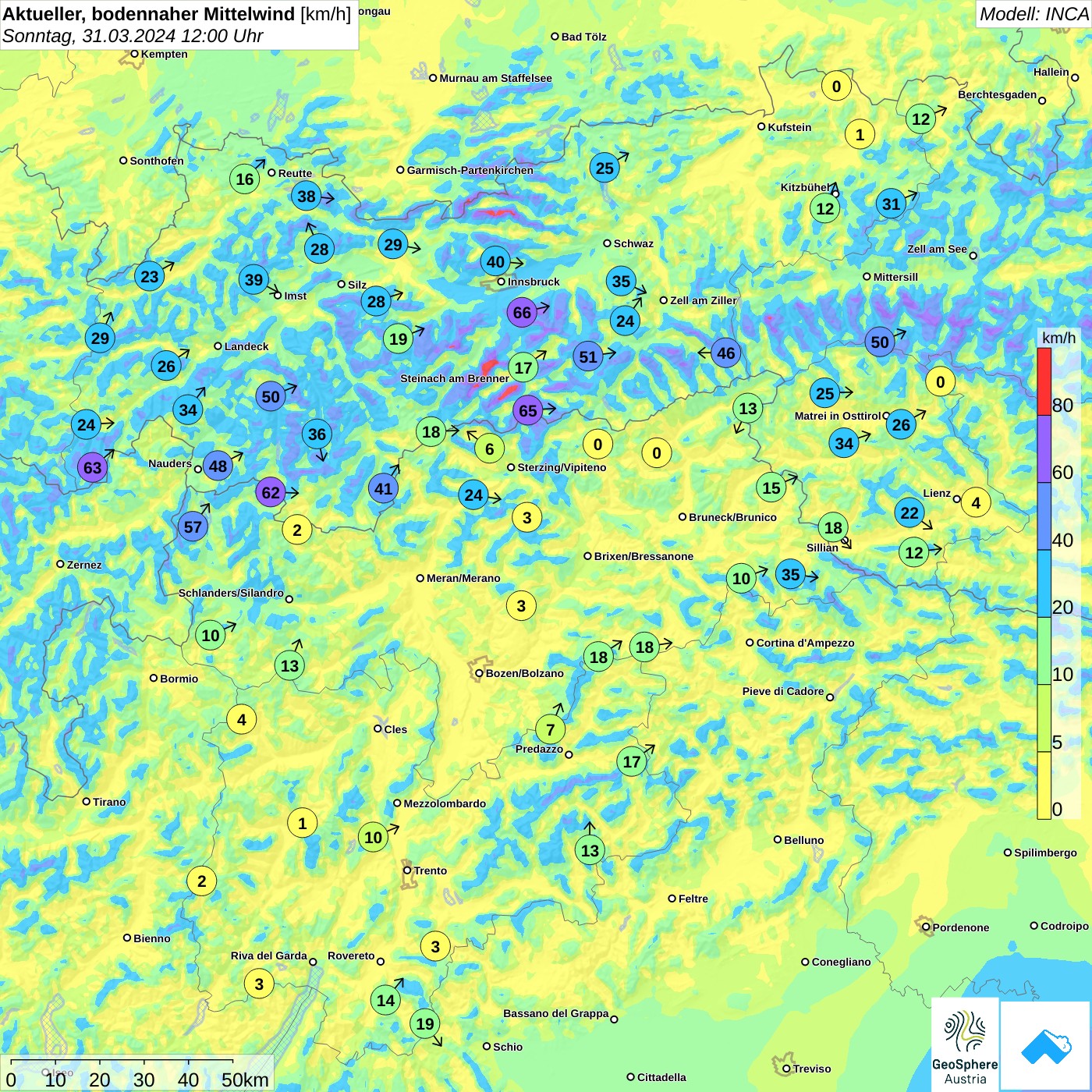Click the Meran/Merano city label

click(x=463, y=578)
